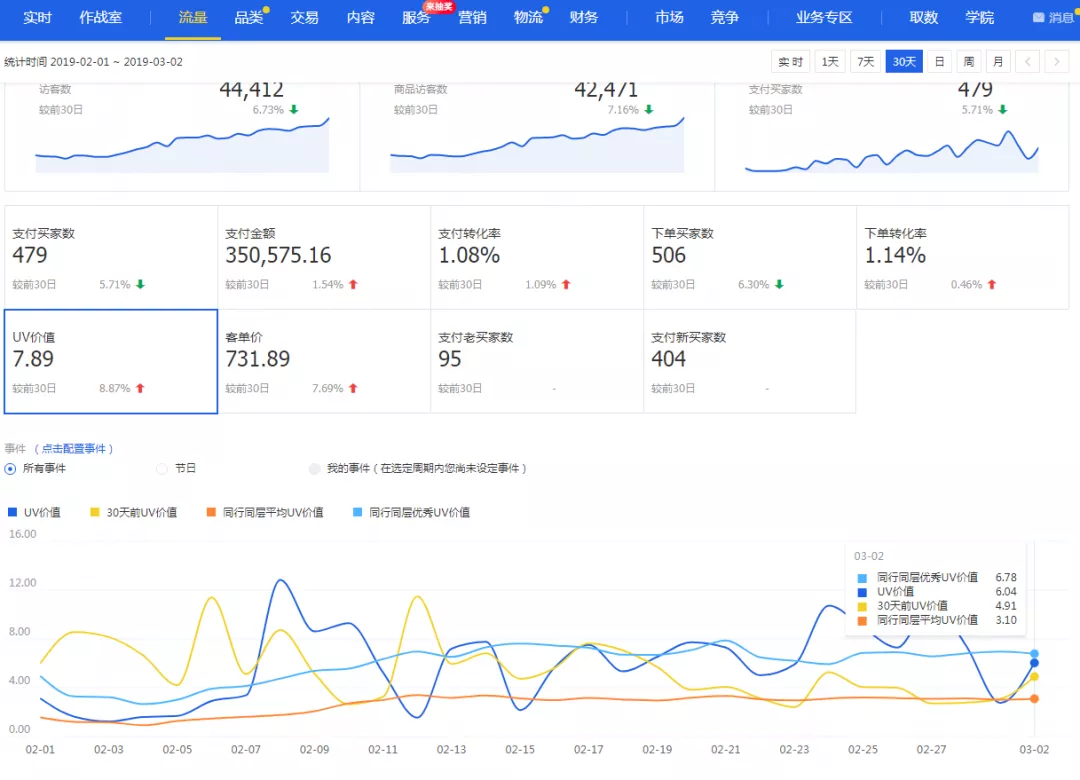
Task: Choose the 30天 time range button
Action: pos(904,62)
